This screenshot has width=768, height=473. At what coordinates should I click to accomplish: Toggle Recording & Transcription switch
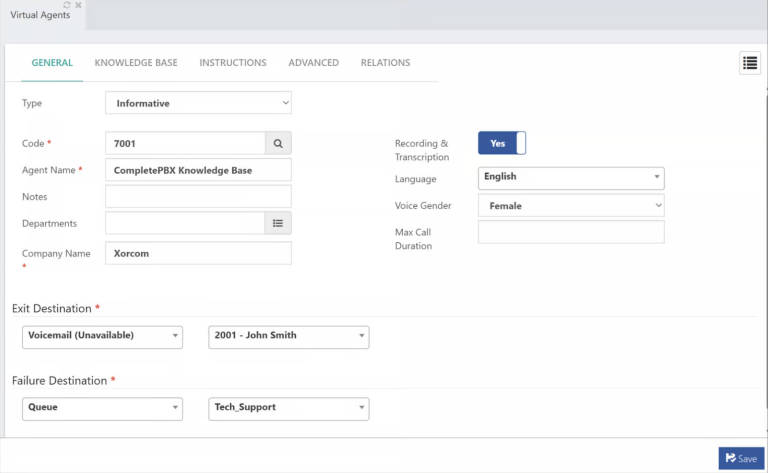click(501, 144)
